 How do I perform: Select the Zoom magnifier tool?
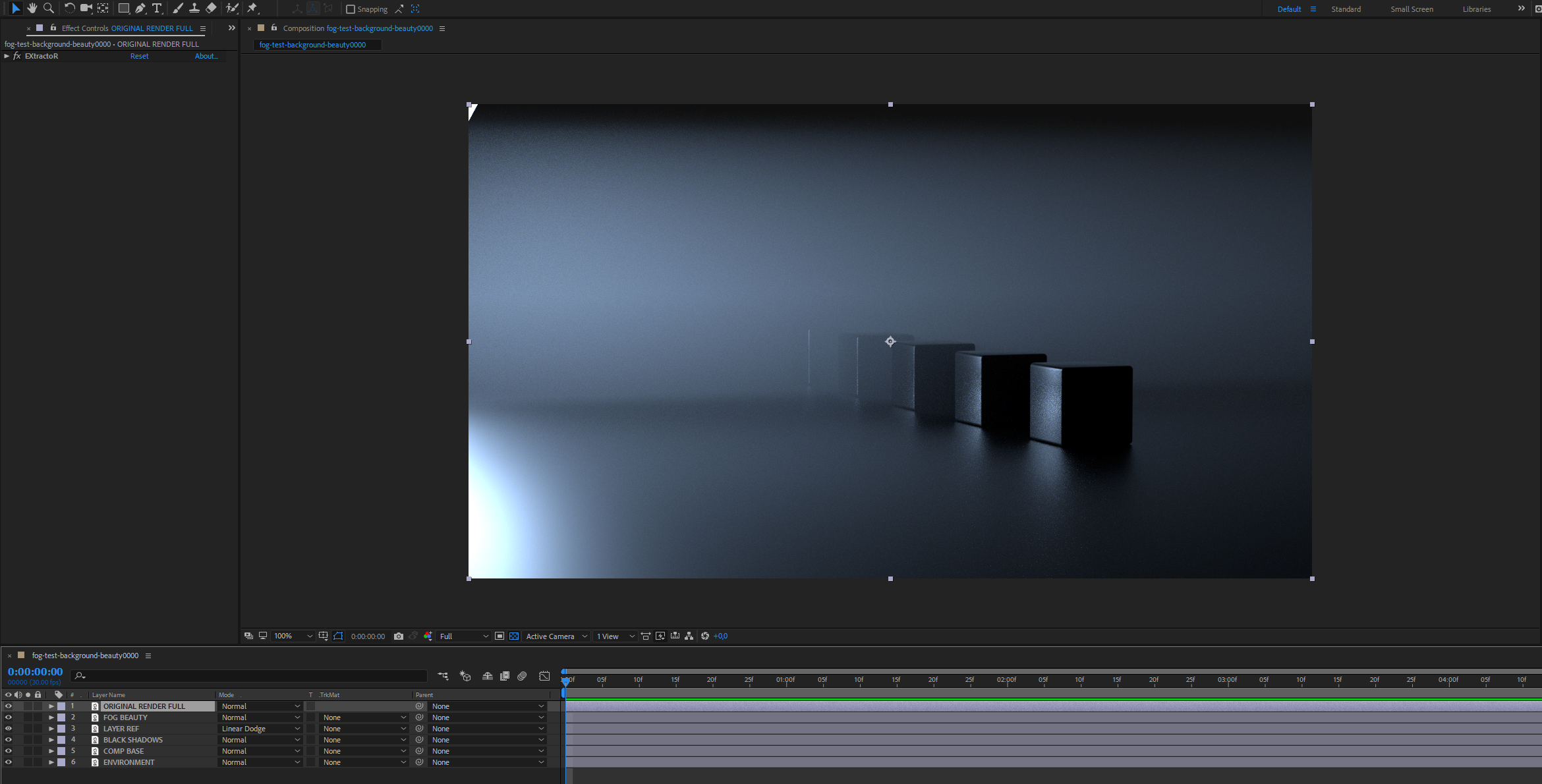[49, 8]
